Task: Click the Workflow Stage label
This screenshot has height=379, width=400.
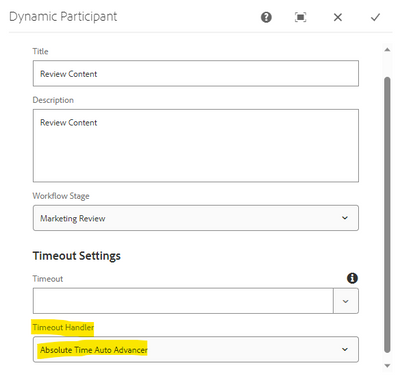Action: (x=61, y=196)
